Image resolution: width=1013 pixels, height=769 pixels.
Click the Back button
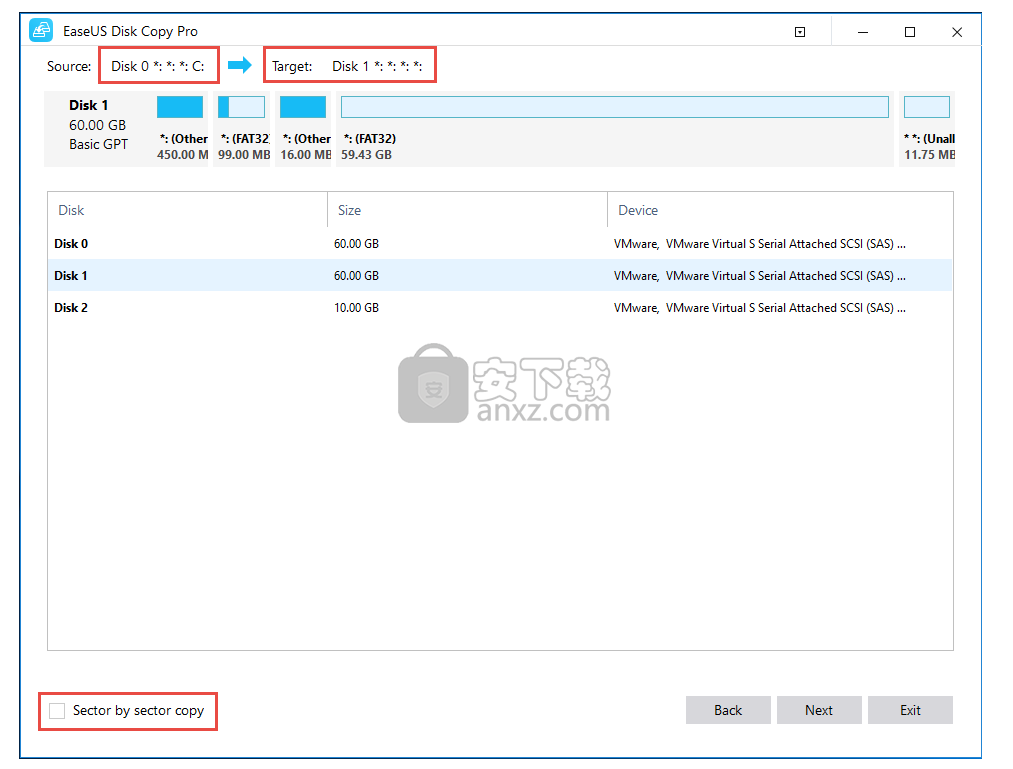(x=728, y=710)
